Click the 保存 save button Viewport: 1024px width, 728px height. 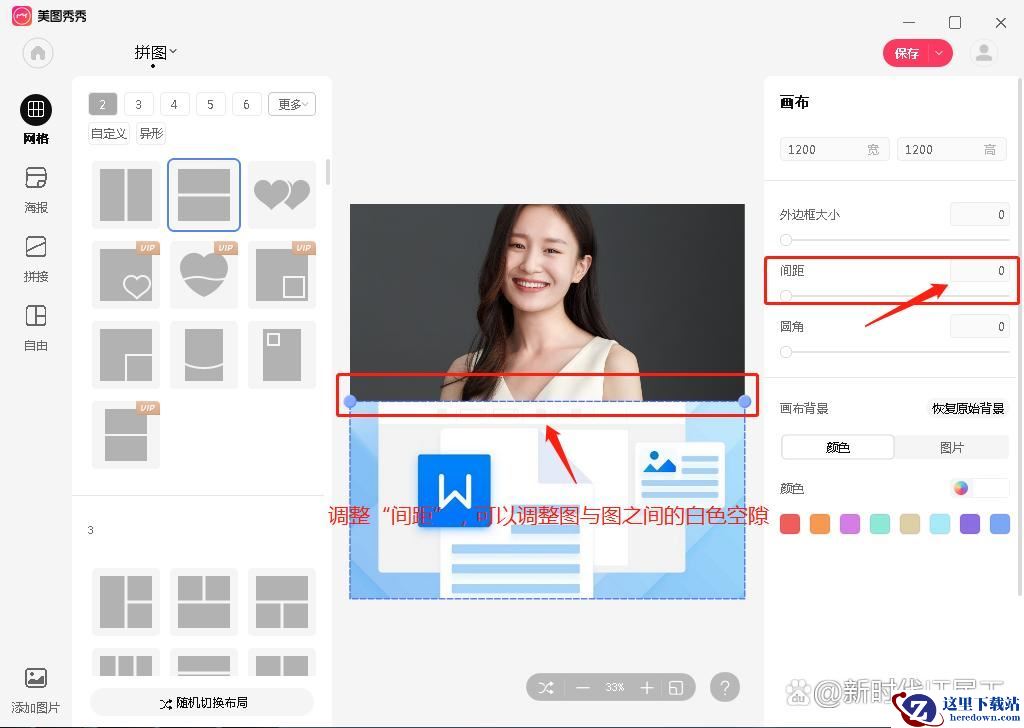pyautogui.click(x=906, y=53)
